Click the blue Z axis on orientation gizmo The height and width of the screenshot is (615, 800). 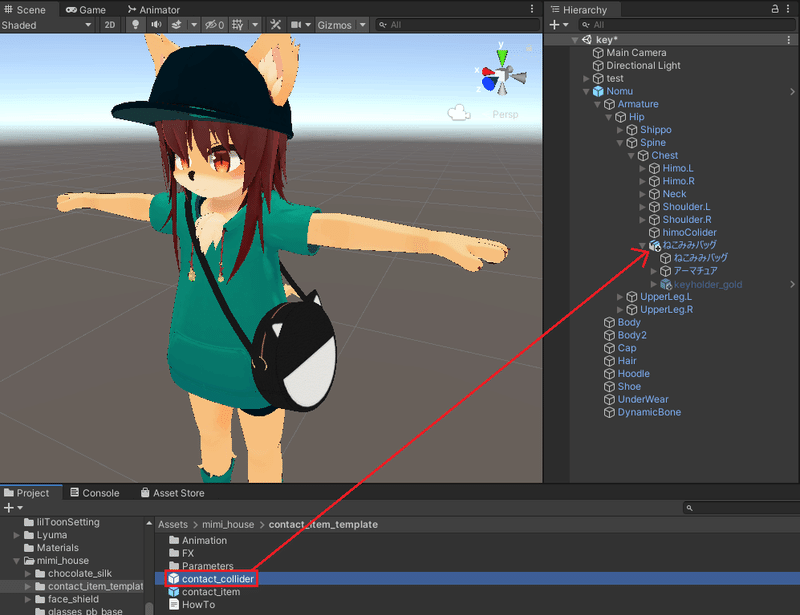(x=490, y=84)
